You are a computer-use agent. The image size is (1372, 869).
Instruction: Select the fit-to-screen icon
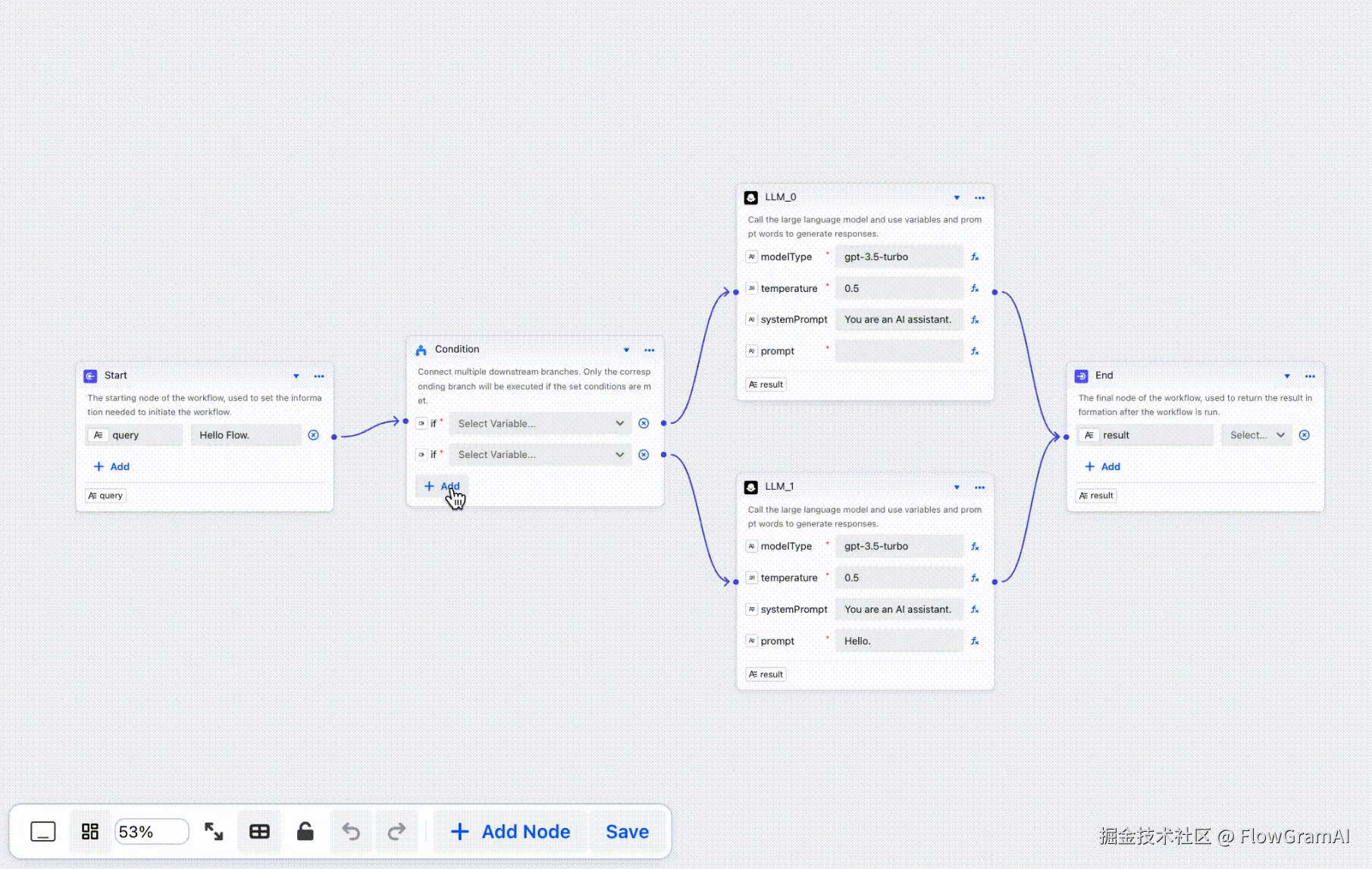[x=213, y=831]
